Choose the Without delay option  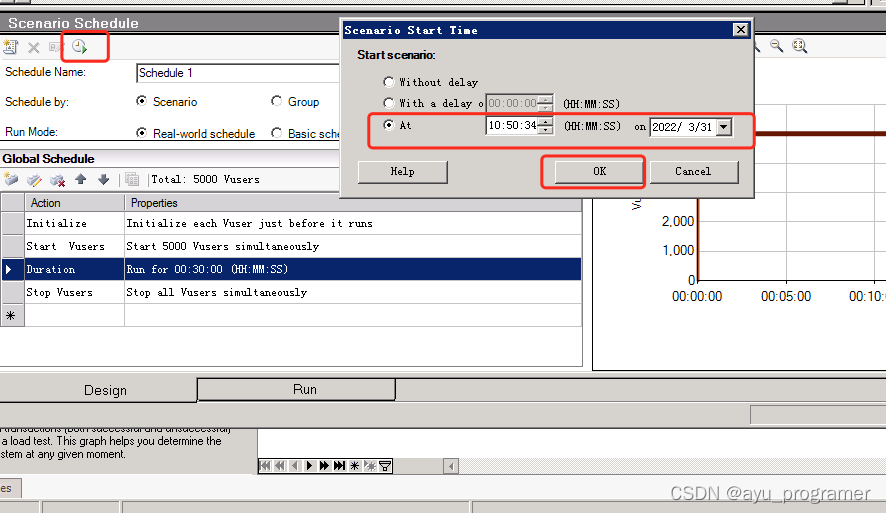pyautogui.click(x=389, y=82)
